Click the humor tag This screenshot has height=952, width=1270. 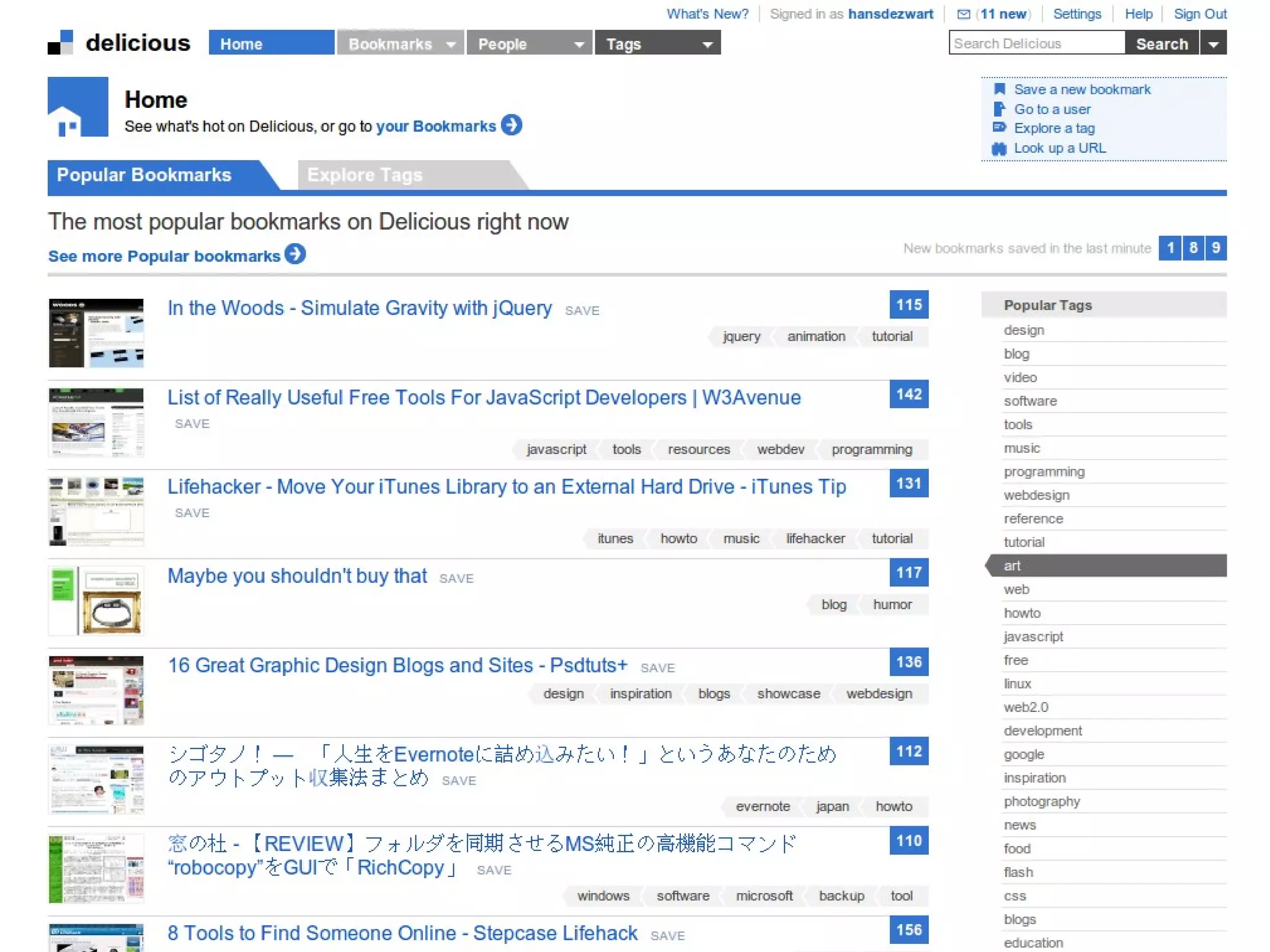[x=892, y=604]
